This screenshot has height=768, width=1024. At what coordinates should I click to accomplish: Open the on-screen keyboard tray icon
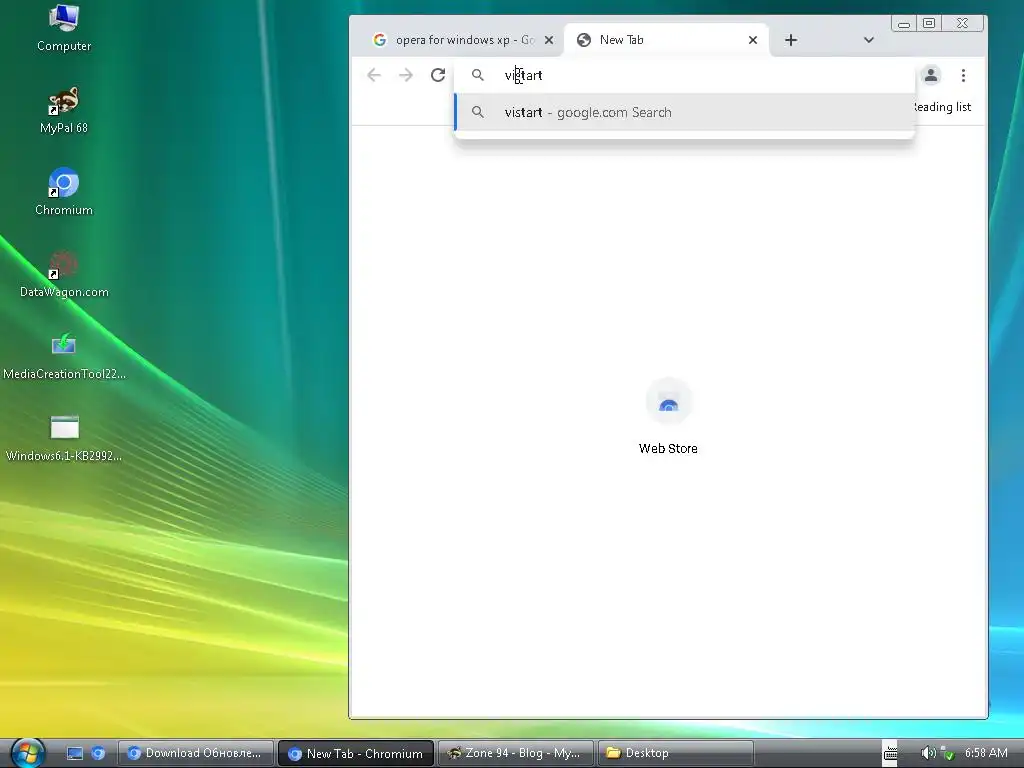coord(890,753)
